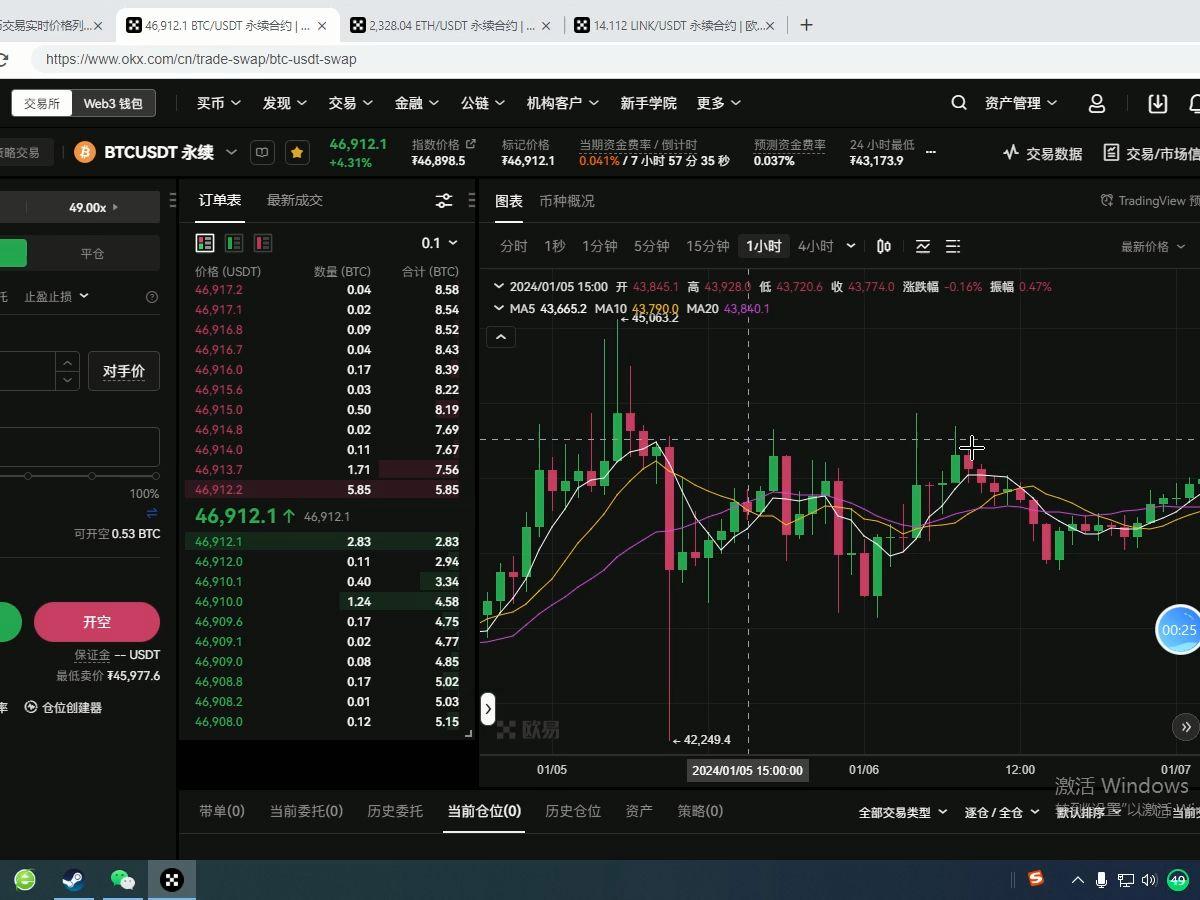Click the download app icon

coord(1158,103)
